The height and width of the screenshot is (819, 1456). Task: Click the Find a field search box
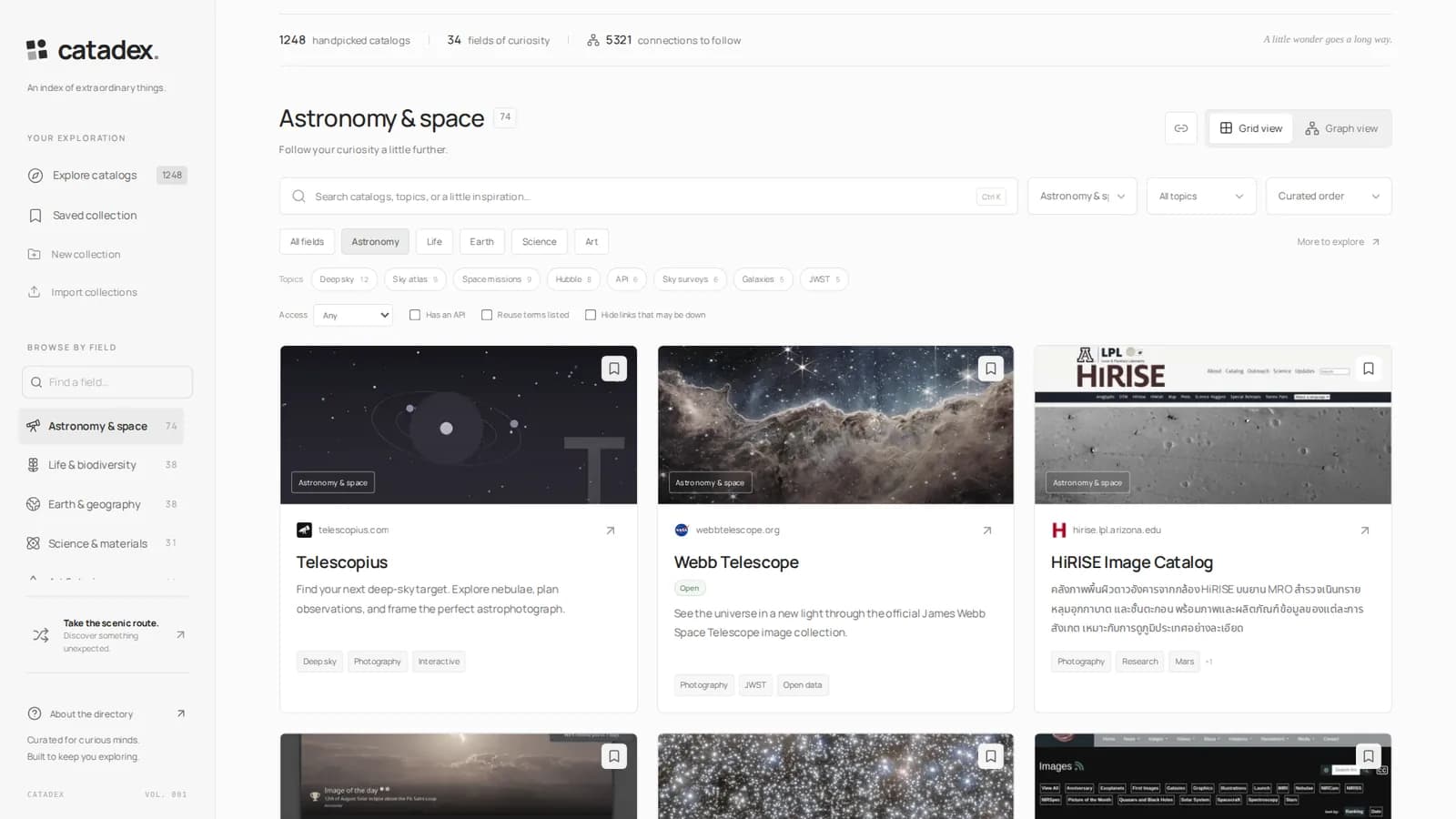[107, 382]
